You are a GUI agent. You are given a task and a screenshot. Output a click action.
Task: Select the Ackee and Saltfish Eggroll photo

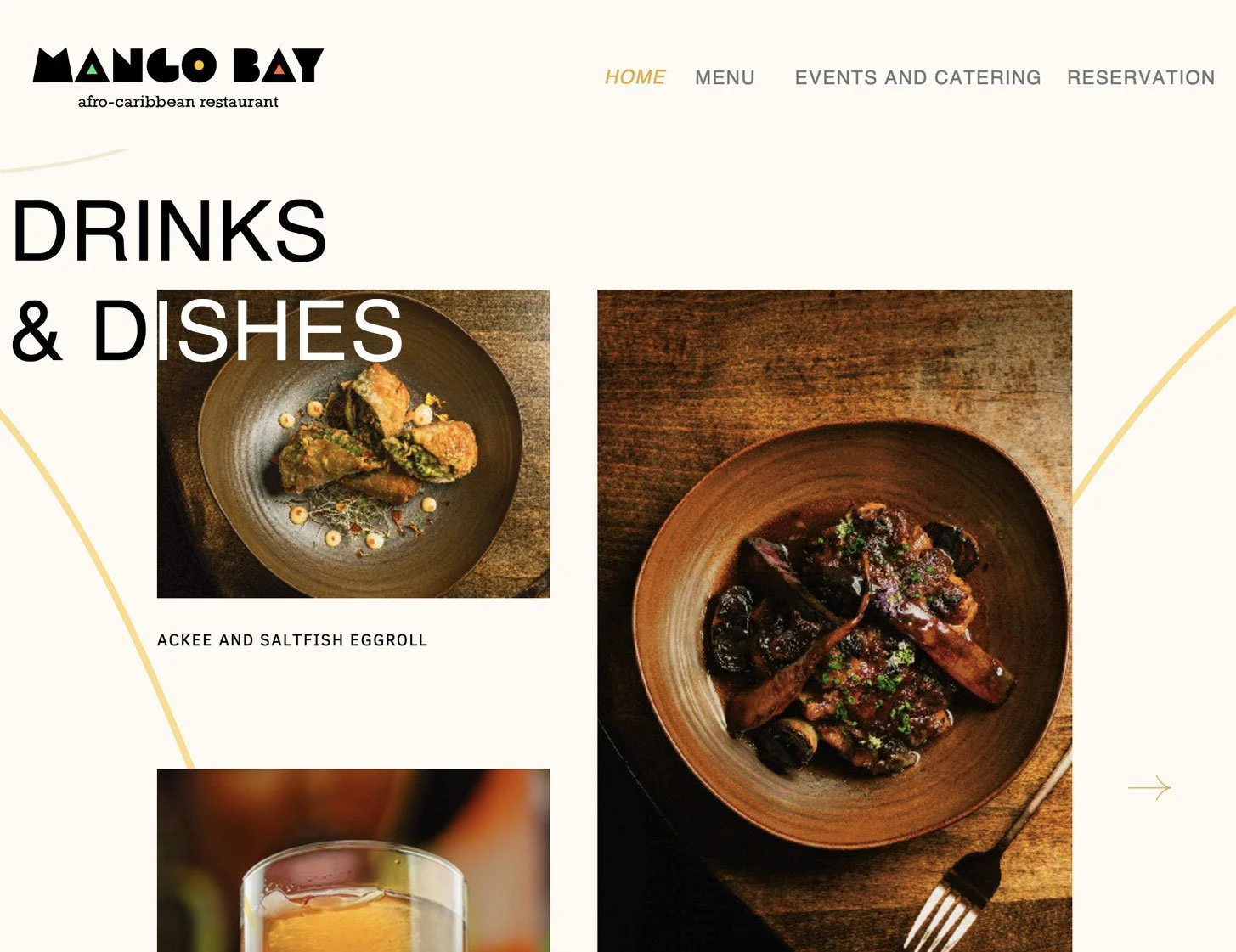pyautogui.click(x=353, y=443)
